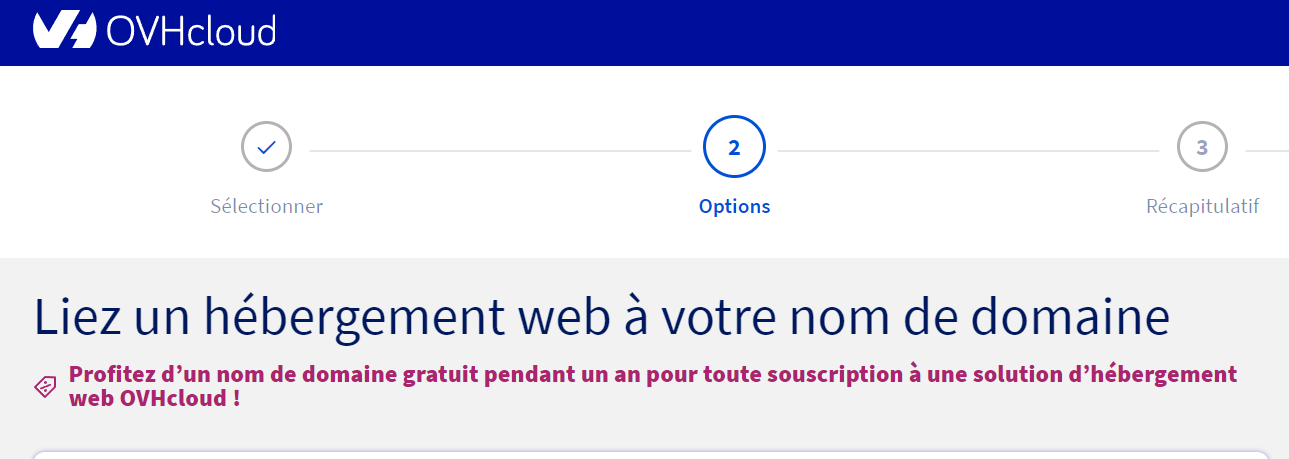Click the OVHcloud logo mark icon
This screenshot has width=1289, height=459.
(66, 31)
